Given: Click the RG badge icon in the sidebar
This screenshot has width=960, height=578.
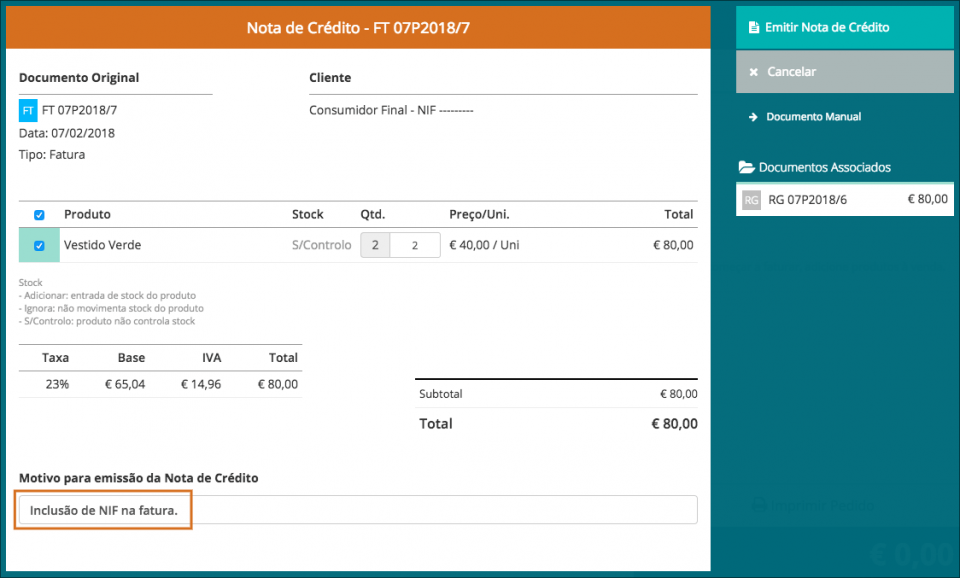Looking at the screenshot, I should click(751, 199).
